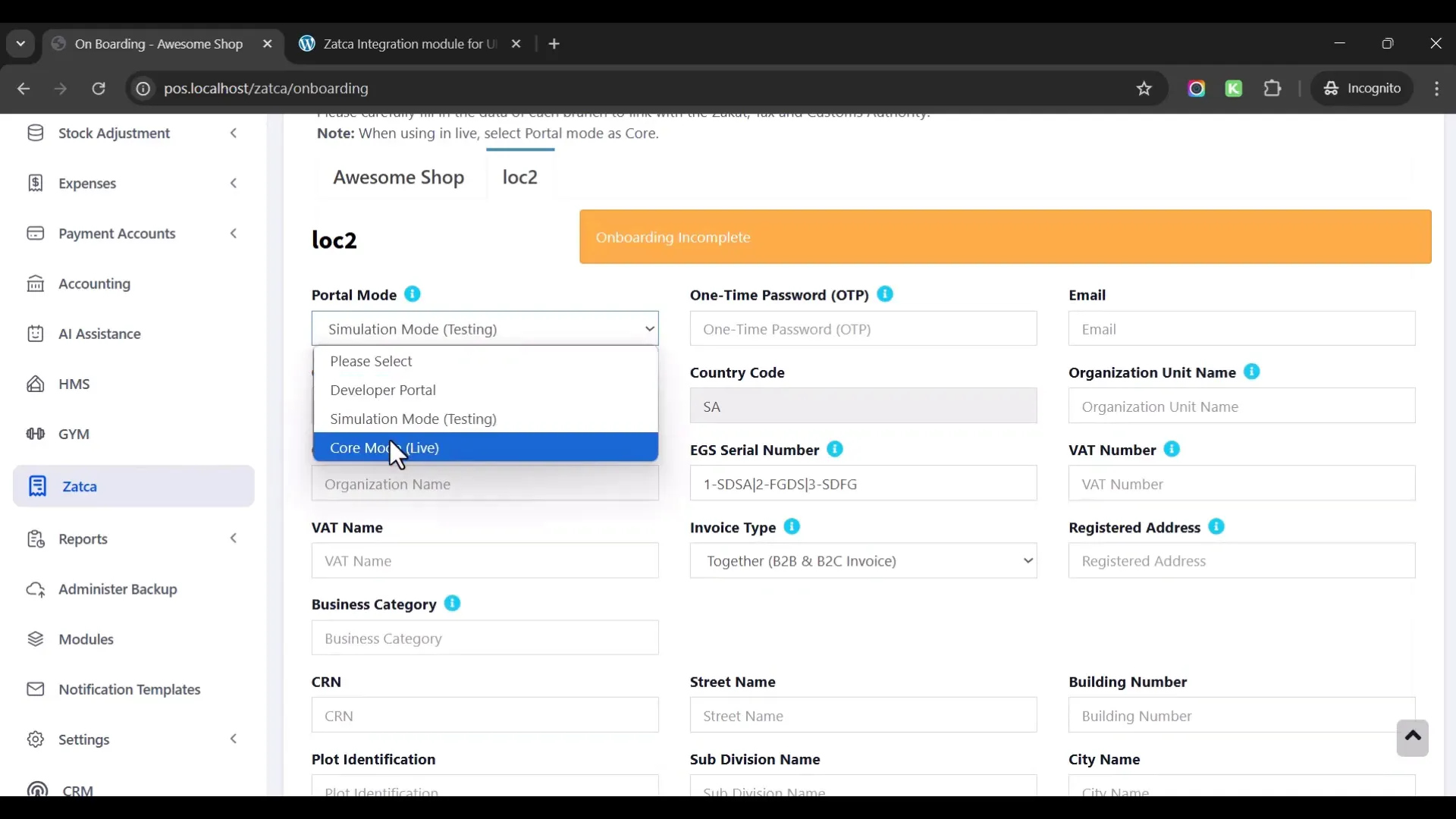Open the browser extensions puzzle icon
The width and height of the screenshot is (1456, 819).
(1273, 89)
